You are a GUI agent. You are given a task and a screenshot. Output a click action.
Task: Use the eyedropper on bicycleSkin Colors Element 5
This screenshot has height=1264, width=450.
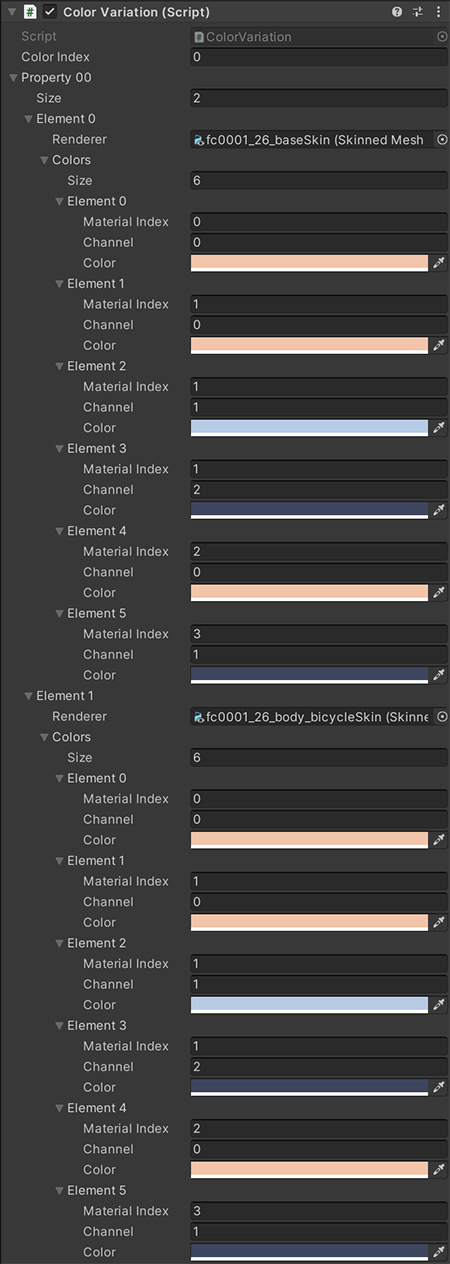[439, 1252]
